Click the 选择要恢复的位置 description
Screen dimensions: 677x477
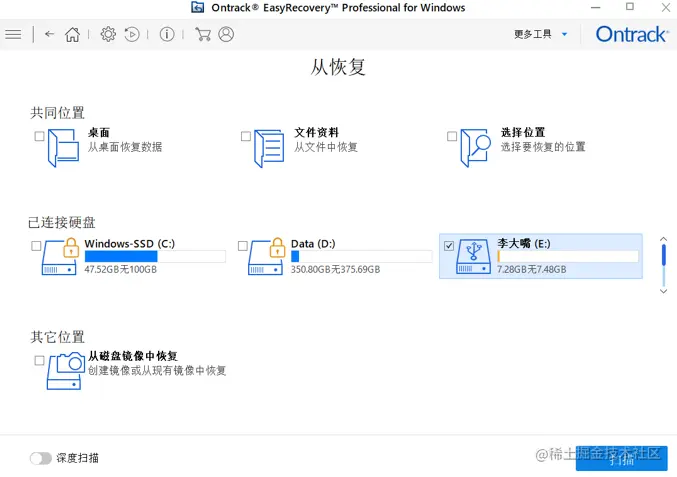point(543,147)
